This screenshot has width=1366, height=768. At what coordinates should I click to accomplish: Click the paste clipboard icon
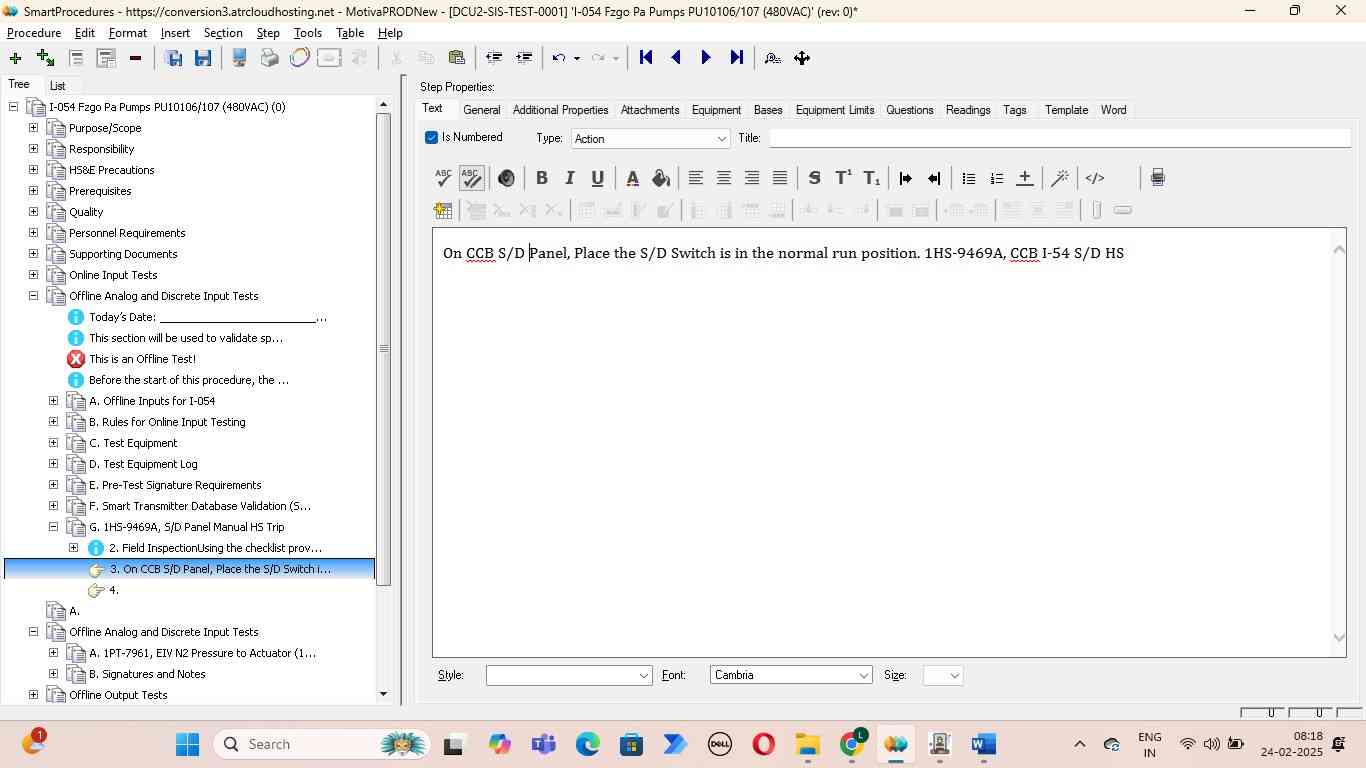pos(456,58)
